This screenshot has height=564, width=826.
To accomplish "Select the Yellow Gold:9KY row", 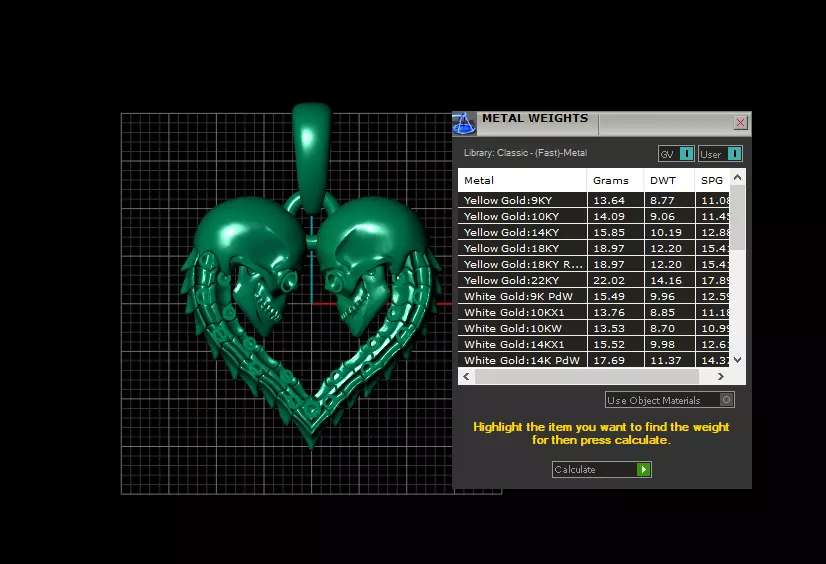I will pyautogui.click(x=594, y=200).
